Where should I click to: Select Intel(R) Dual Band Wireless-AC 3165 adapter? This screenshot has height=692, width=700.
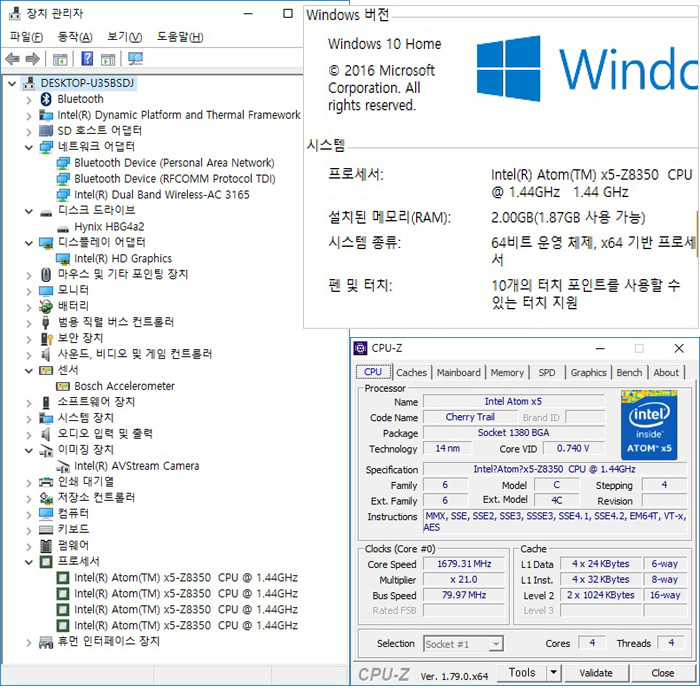coord(161,195)
